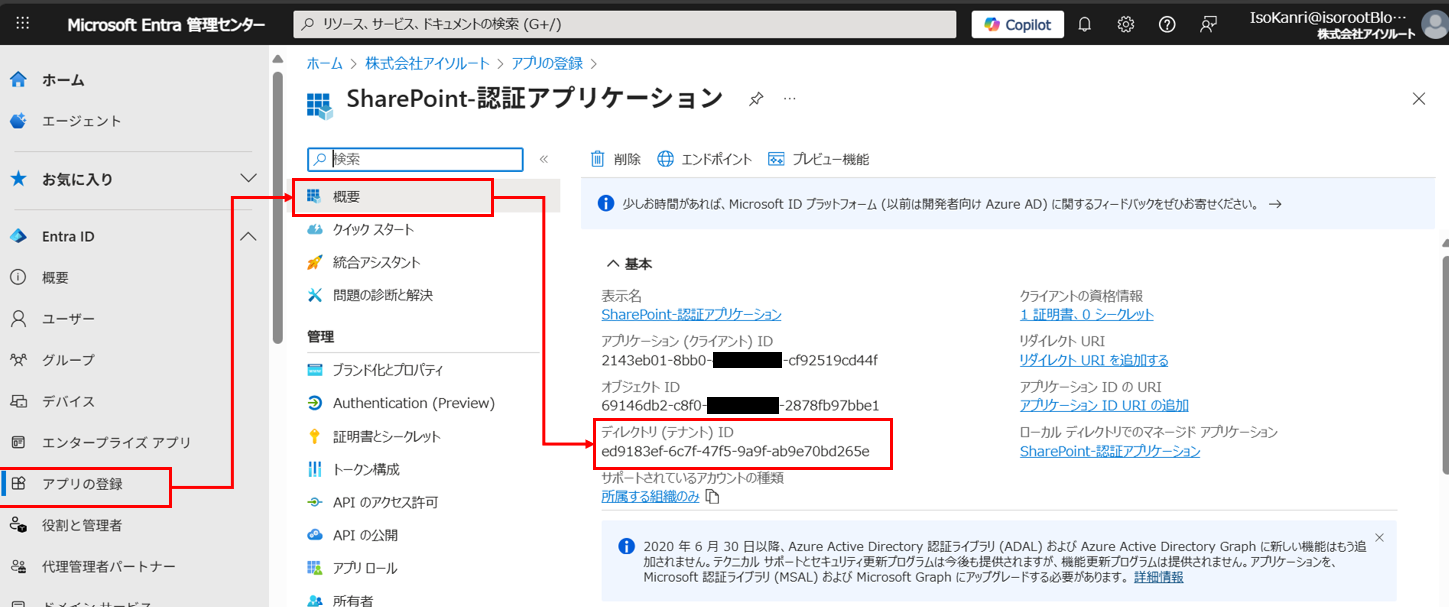This screenshot has width=1449, height=607.
Task: Click the Microsoft Entra 管理センター title
Action: (167, 25)
